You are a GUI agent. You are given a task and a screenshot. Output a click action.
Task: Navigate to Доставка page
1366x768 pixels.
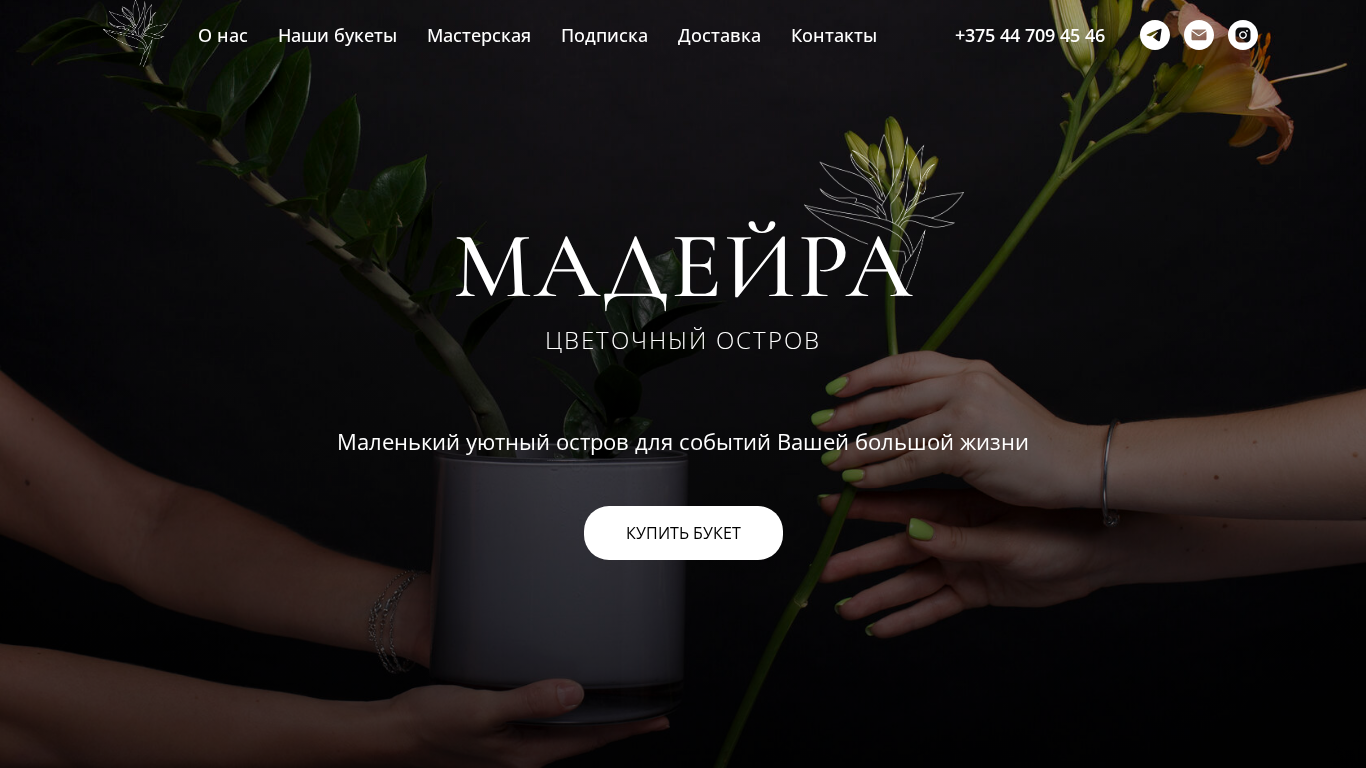point(719,36)
